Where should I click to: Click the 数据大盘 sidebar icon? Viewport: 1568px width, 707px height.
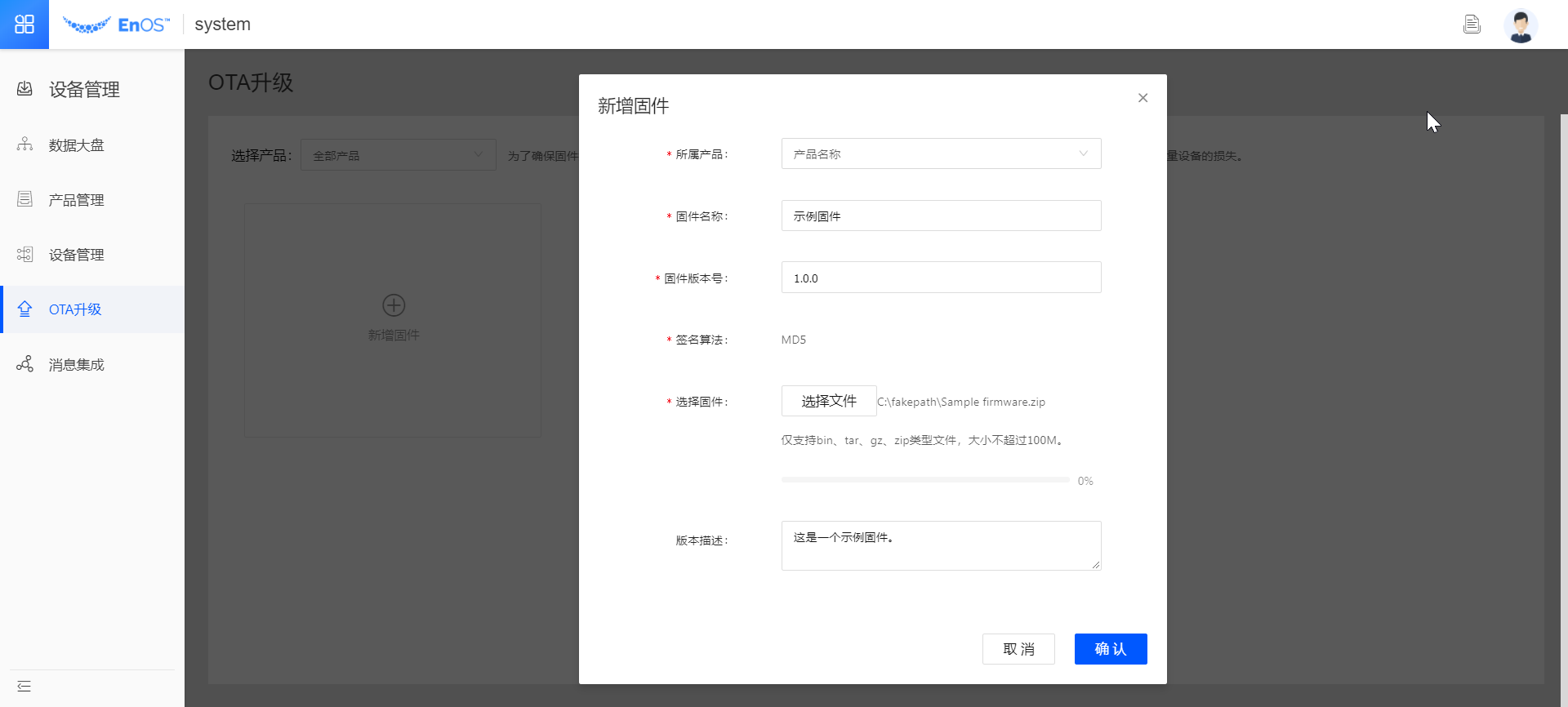pyautogui.click(x=24, y=145)
